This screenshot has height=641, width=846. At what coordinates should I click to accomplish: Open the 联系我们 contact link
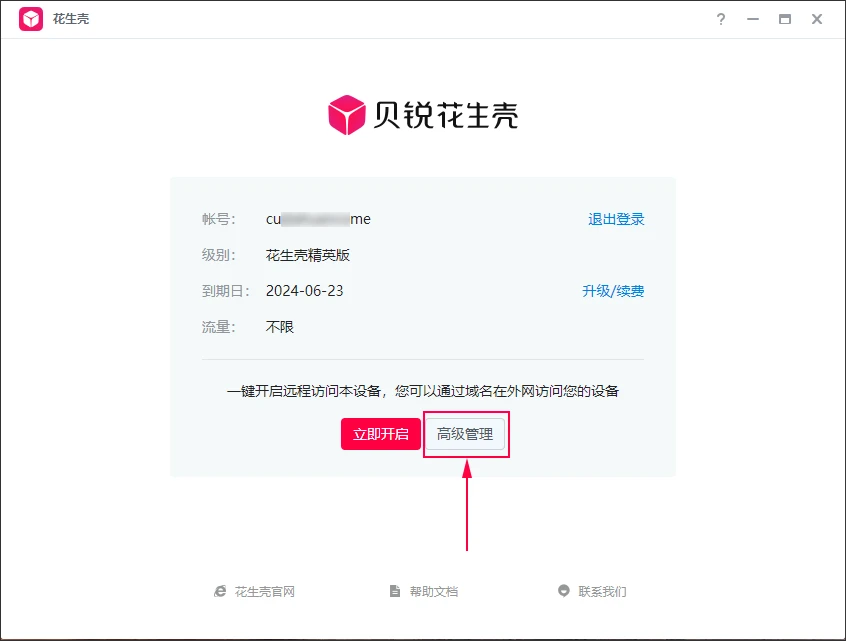pos(602,592)
